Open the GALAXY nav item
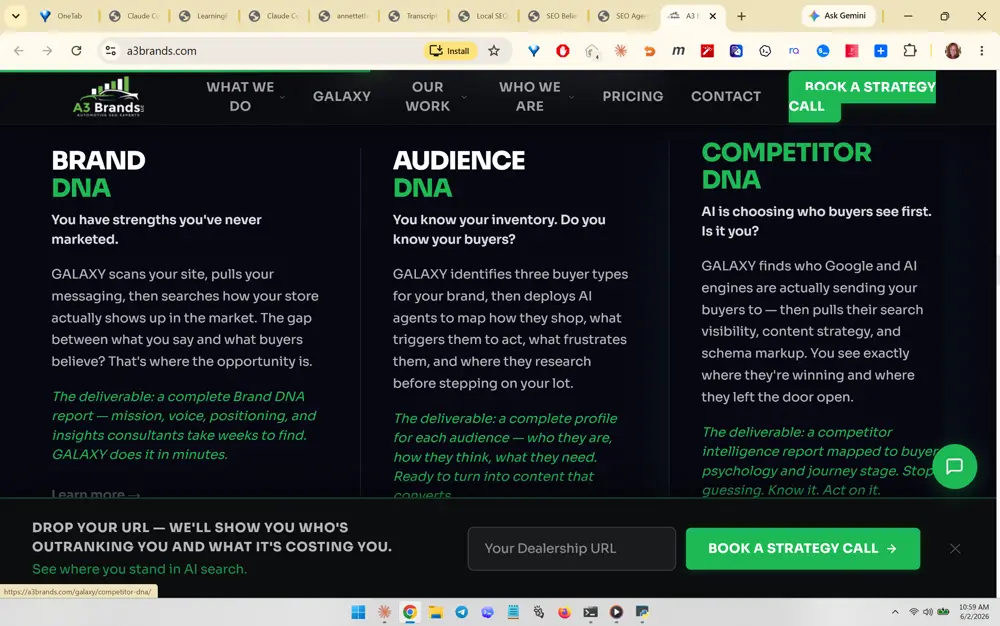 [341, 96]
